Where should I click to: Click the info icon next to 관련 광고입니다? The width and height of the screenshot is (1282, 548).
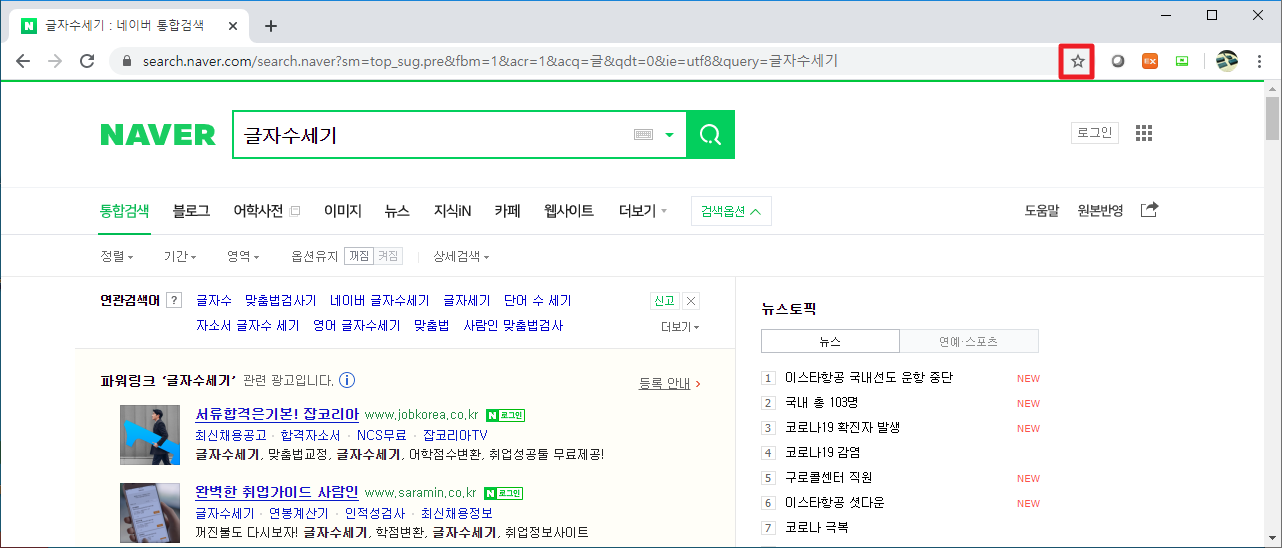347,380
